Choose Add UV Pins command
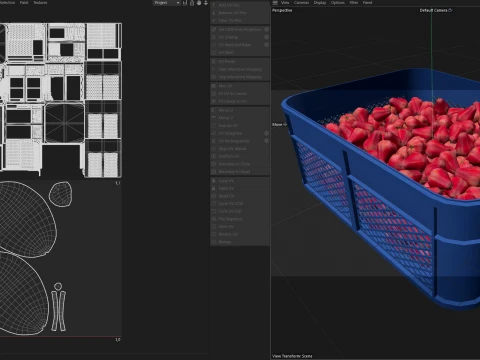The width and height of the screenshot is (480, 360). point(240,5)
